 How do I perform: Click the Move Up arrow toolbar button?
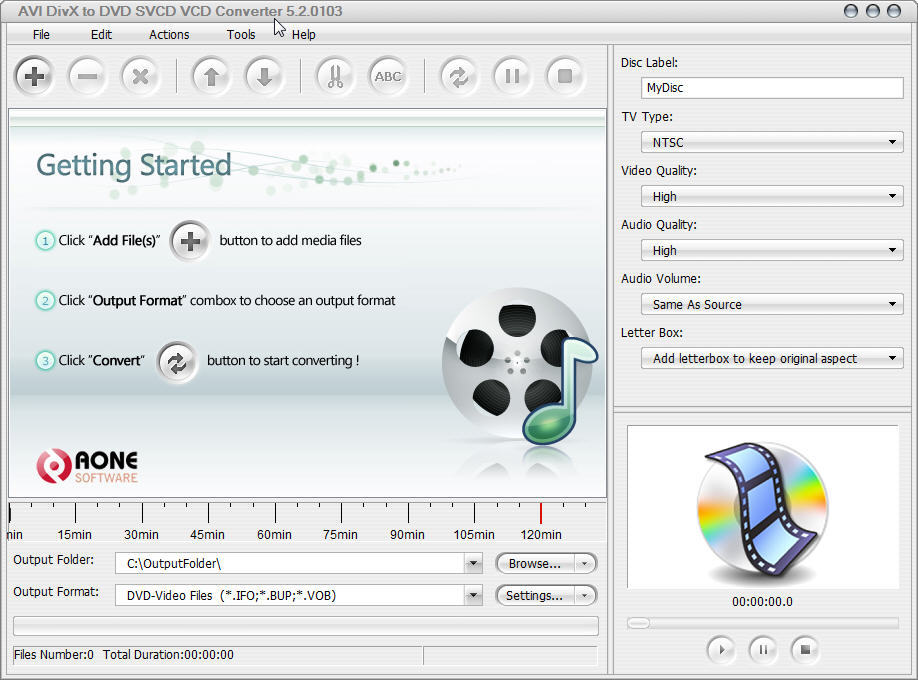211,76
